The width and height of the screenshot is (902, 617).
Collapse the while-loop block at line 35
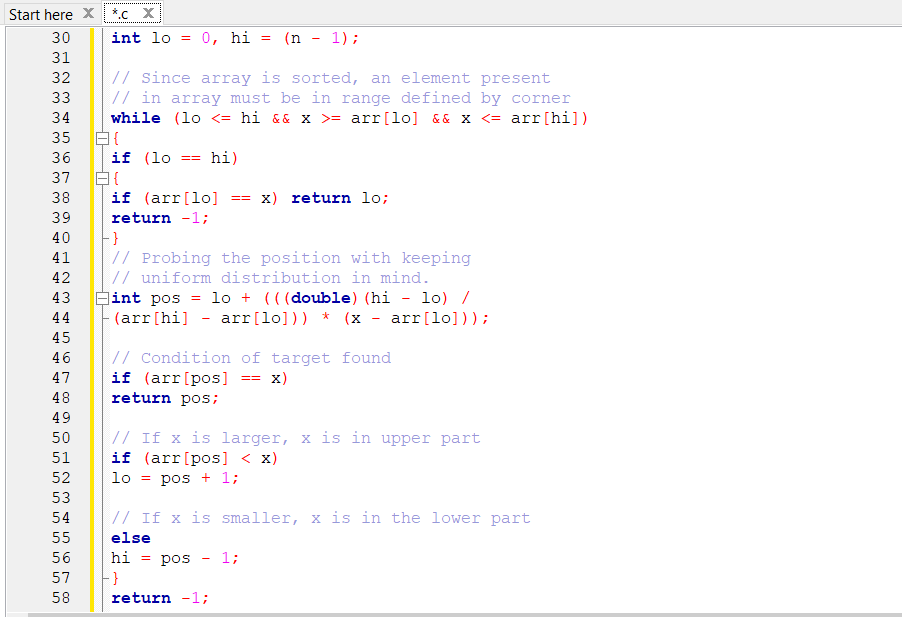coord(102,138)
